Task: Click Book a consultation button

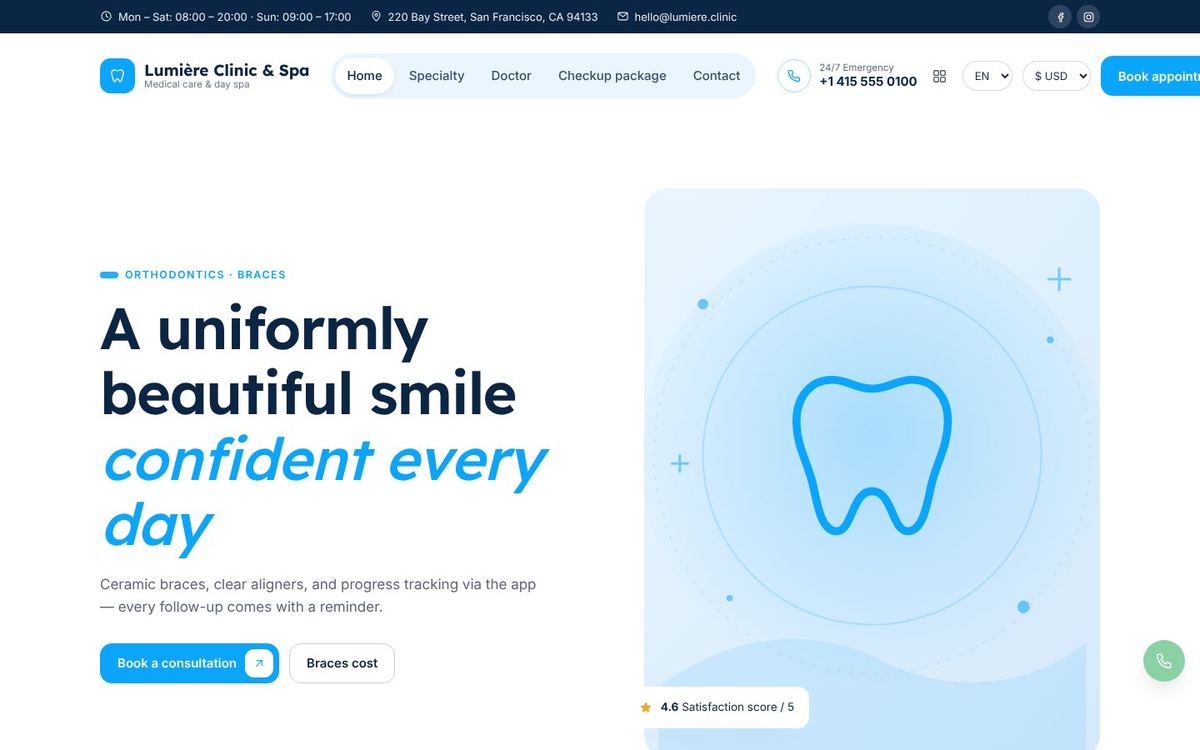Action: tap(189, 663)
